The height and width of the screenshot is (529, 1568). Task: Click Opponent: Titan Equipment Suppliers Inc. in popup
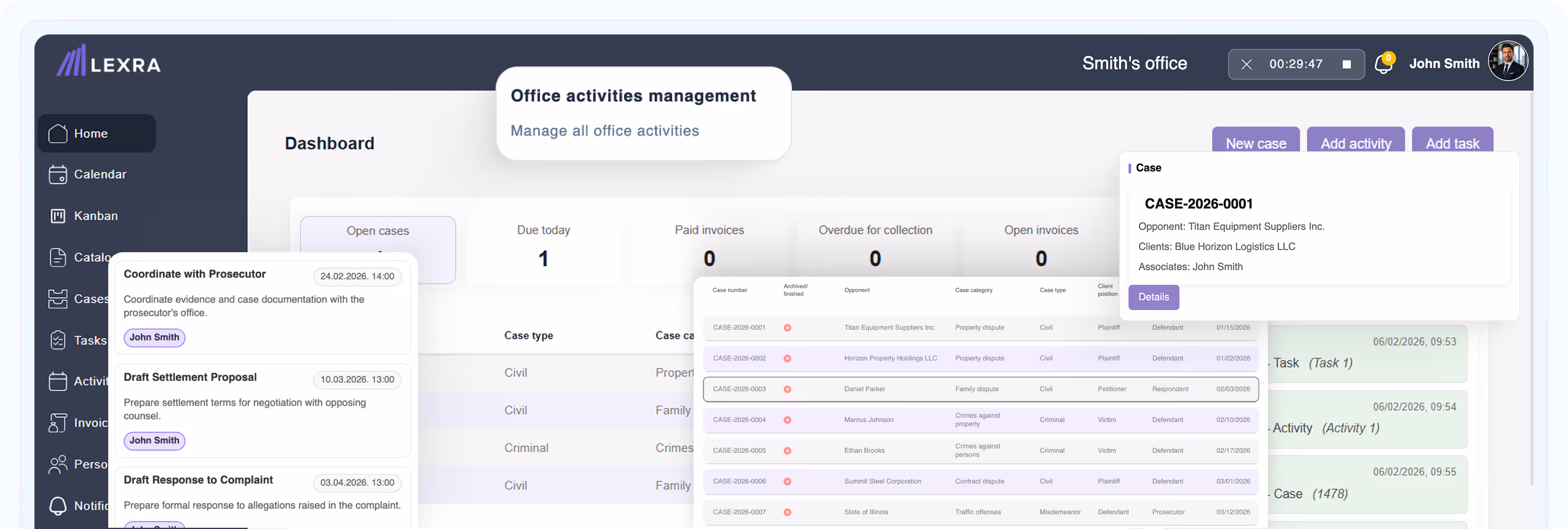point(1231,227)
